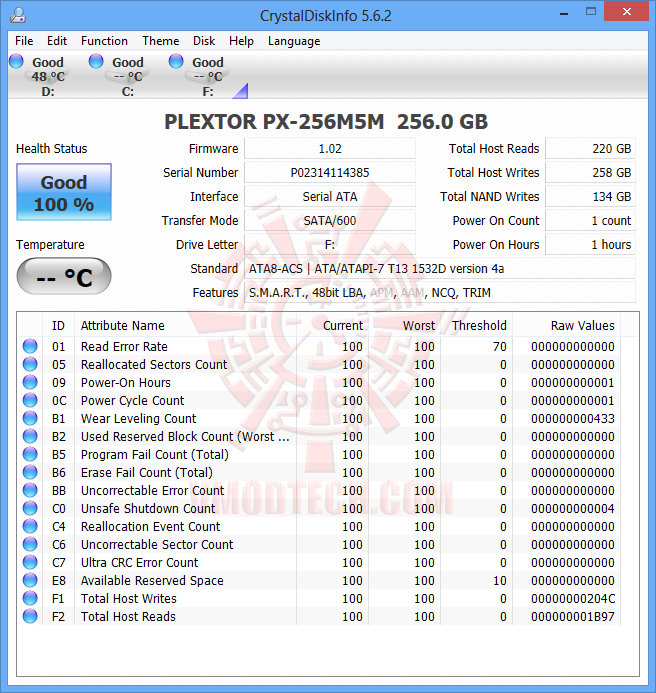Click status orb for Reallocated Sectors Count
Image resolution: width=656 pixels, height=693 pixels.
pos(30,364)
